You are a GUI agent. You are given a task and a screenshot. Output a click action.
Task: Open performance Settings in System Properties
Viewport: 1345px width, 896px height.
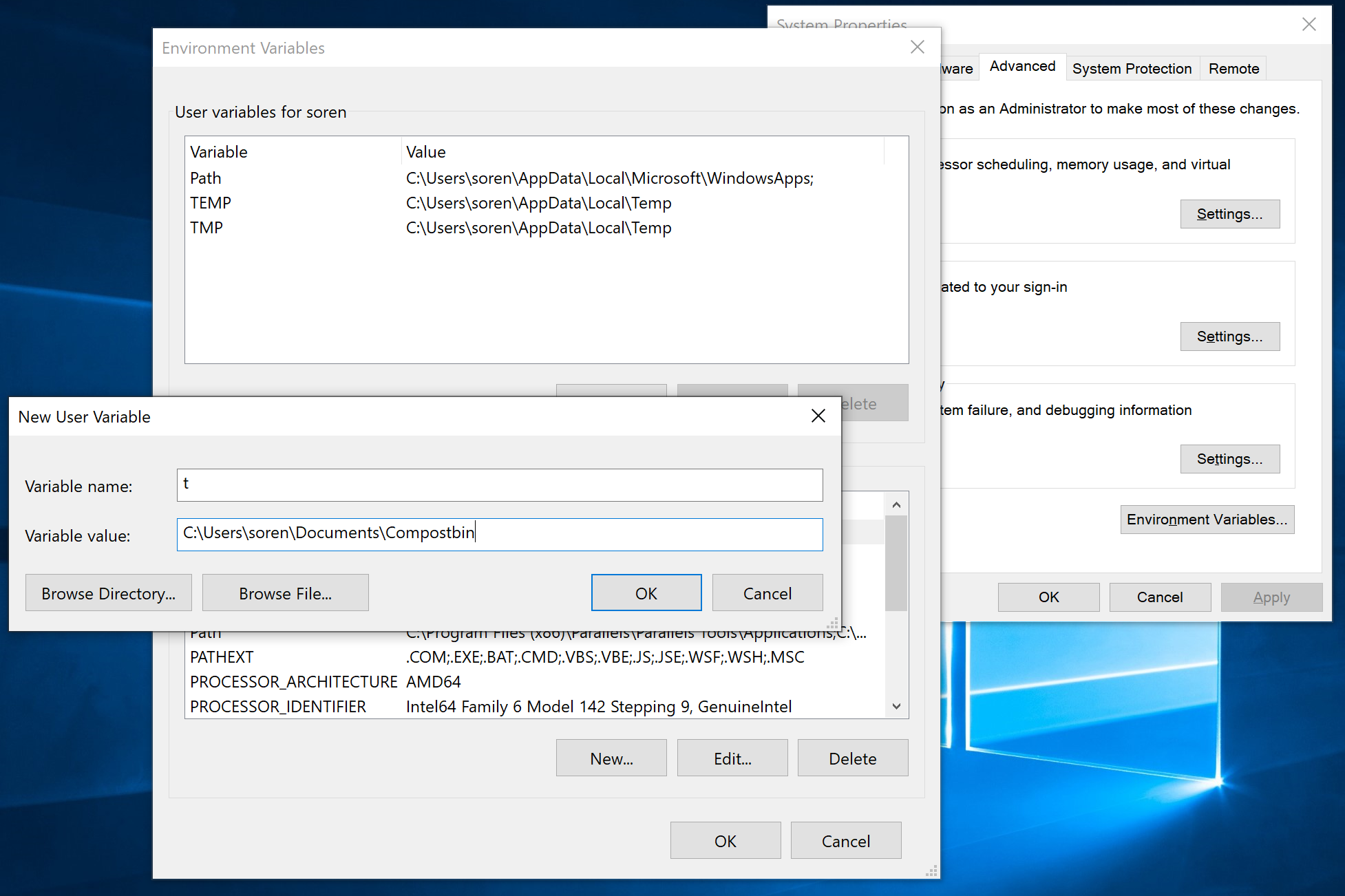click(1230, 214)
